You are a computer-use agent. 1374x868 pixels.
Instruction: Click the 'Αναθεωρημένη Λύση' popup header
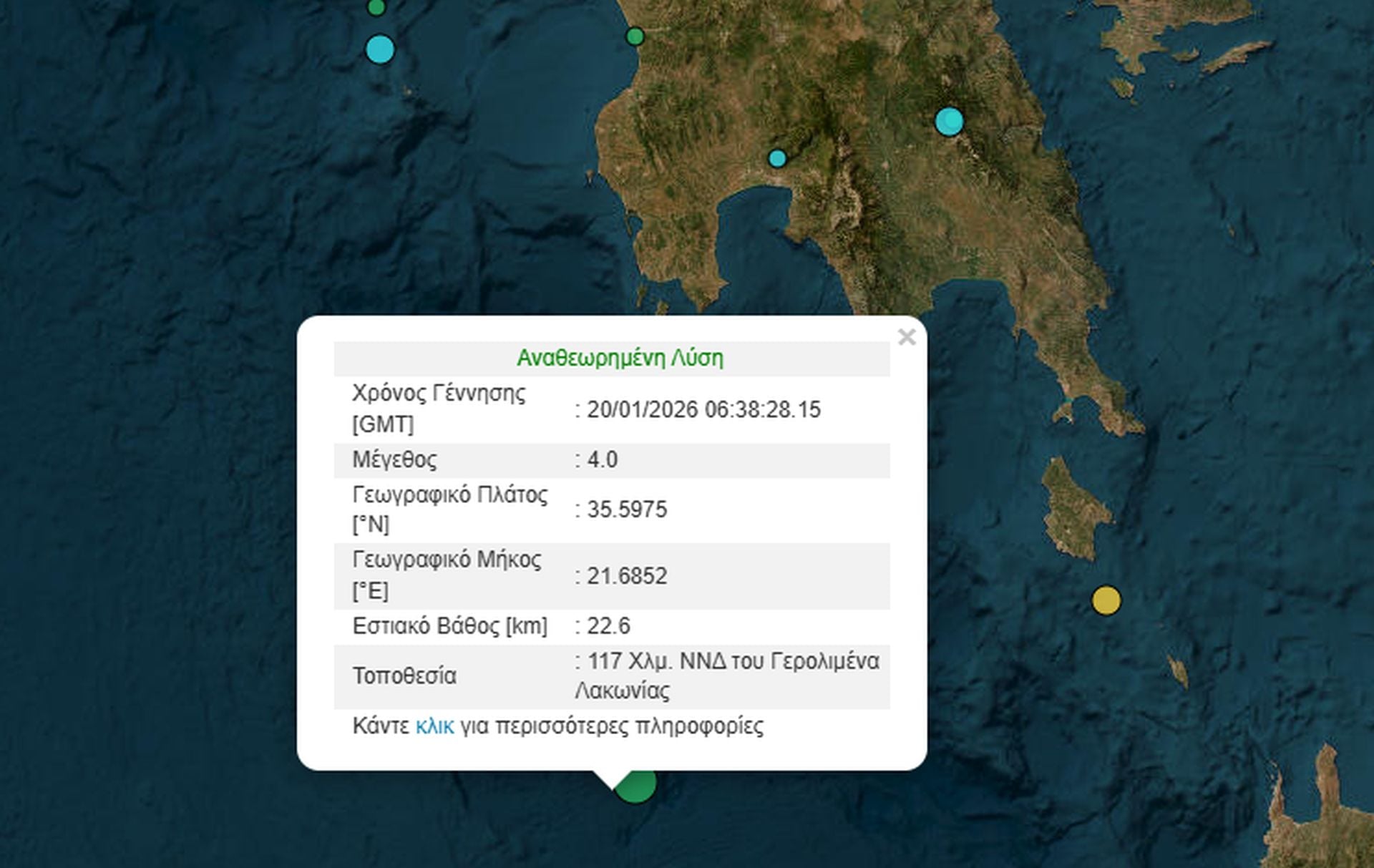pos(620,358)
